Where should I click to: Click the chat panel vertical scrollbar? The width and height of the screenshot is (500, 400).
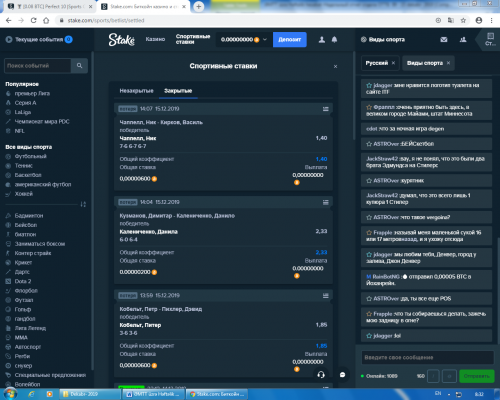pyautogui.click(x=498, y=290)
